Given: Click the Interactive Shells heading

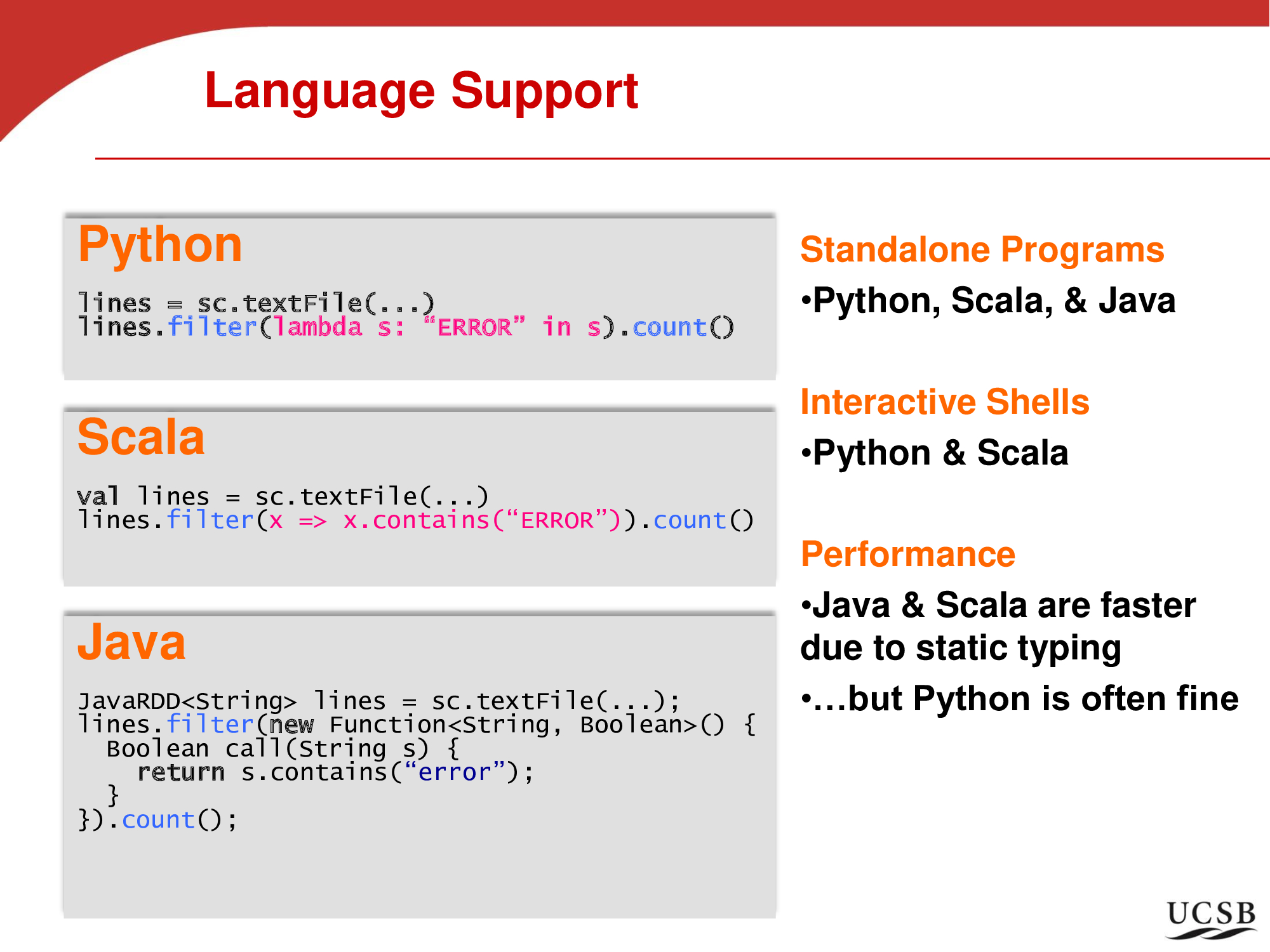Looking at the screenshot, I should (x=944, y=402).
